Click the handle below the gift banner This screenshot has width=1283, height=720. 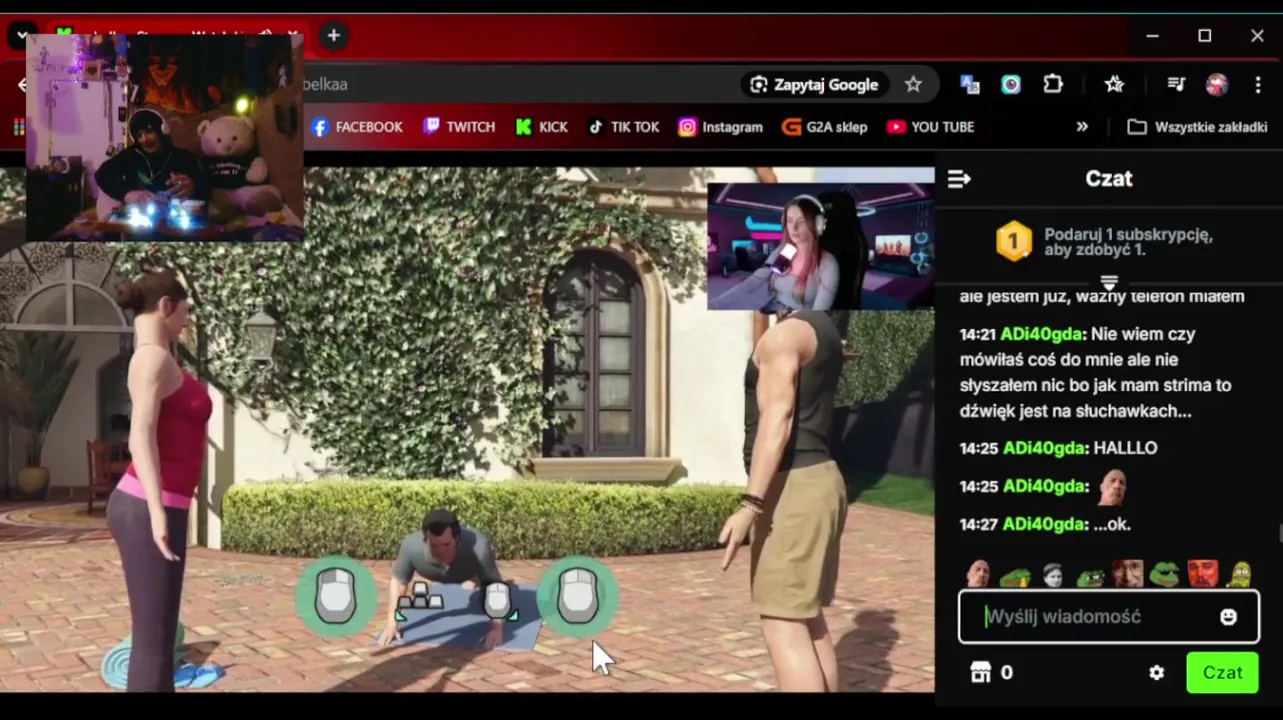click(x=1108, y=281)
